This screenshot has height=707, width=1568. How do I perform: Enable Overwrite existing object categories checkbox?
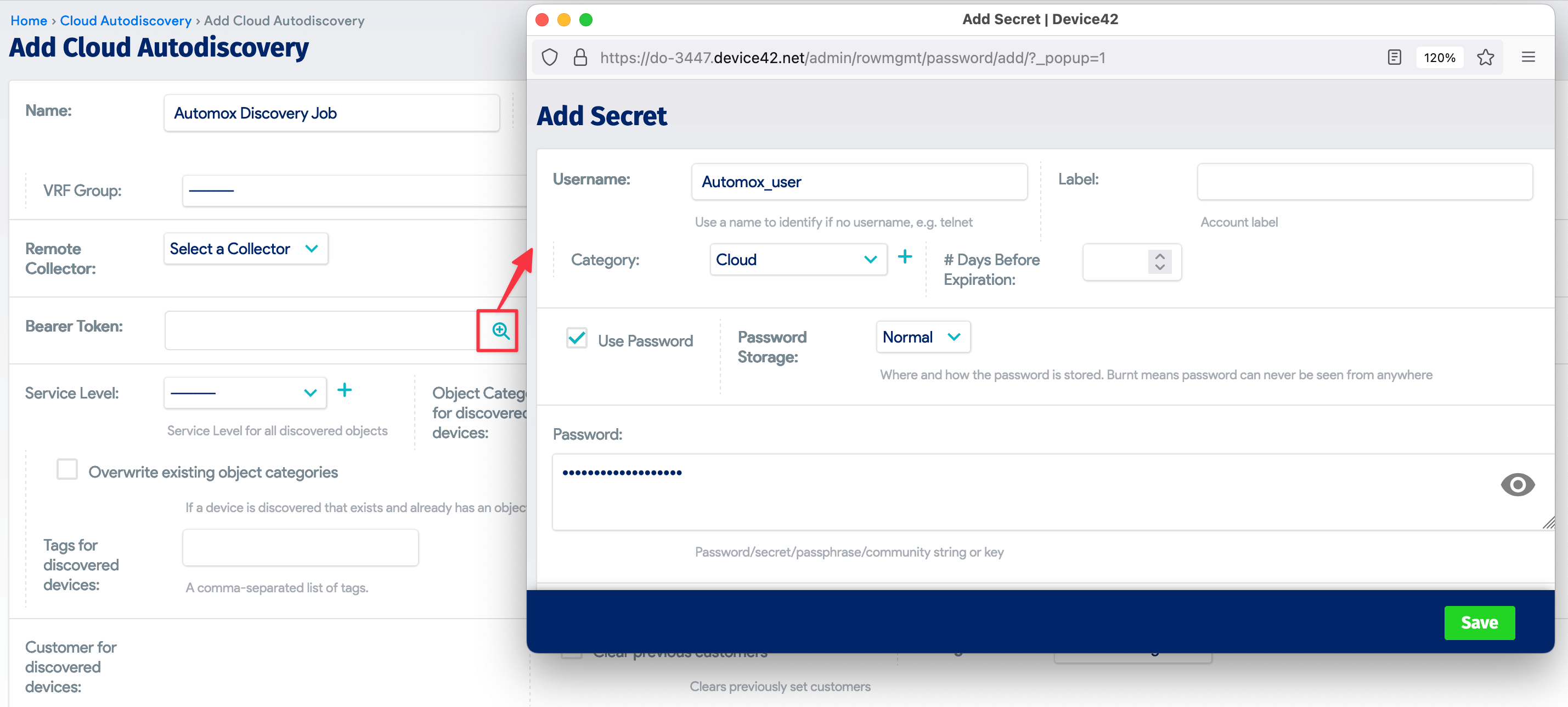[x=67, y=470]
